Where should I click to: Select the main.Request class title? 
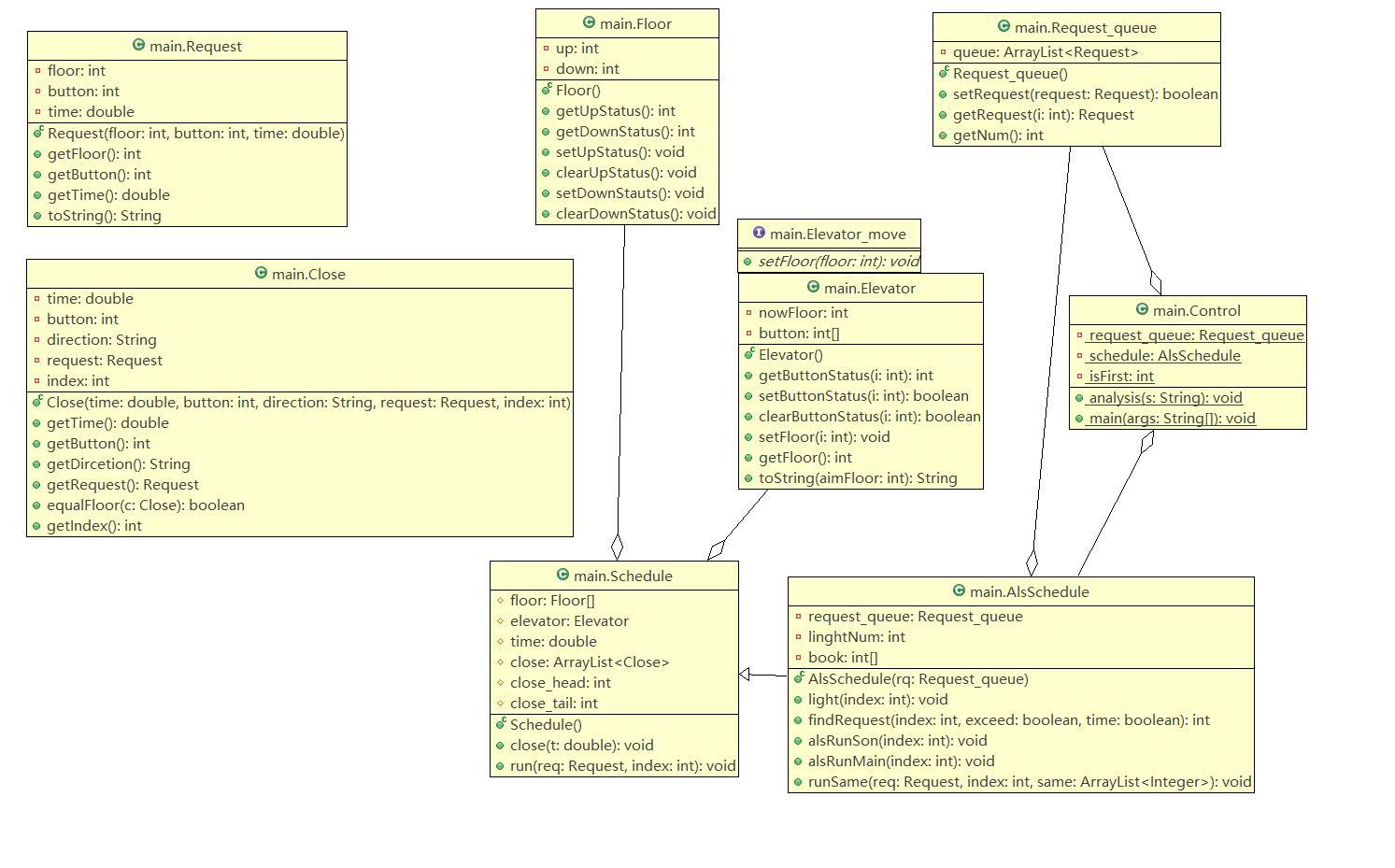pos(195,46)
